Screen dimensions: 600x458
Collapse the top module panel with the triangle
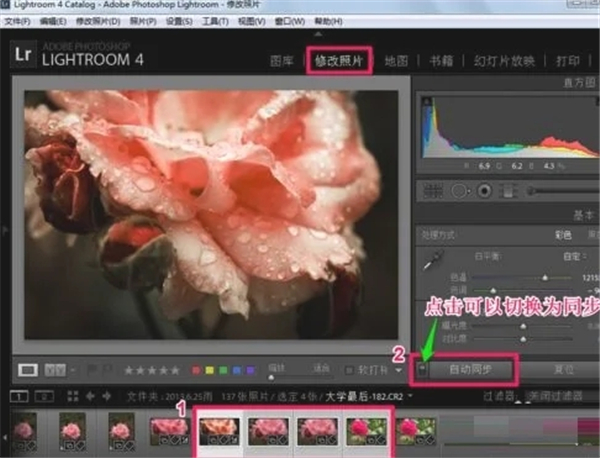tap(318, 34)
